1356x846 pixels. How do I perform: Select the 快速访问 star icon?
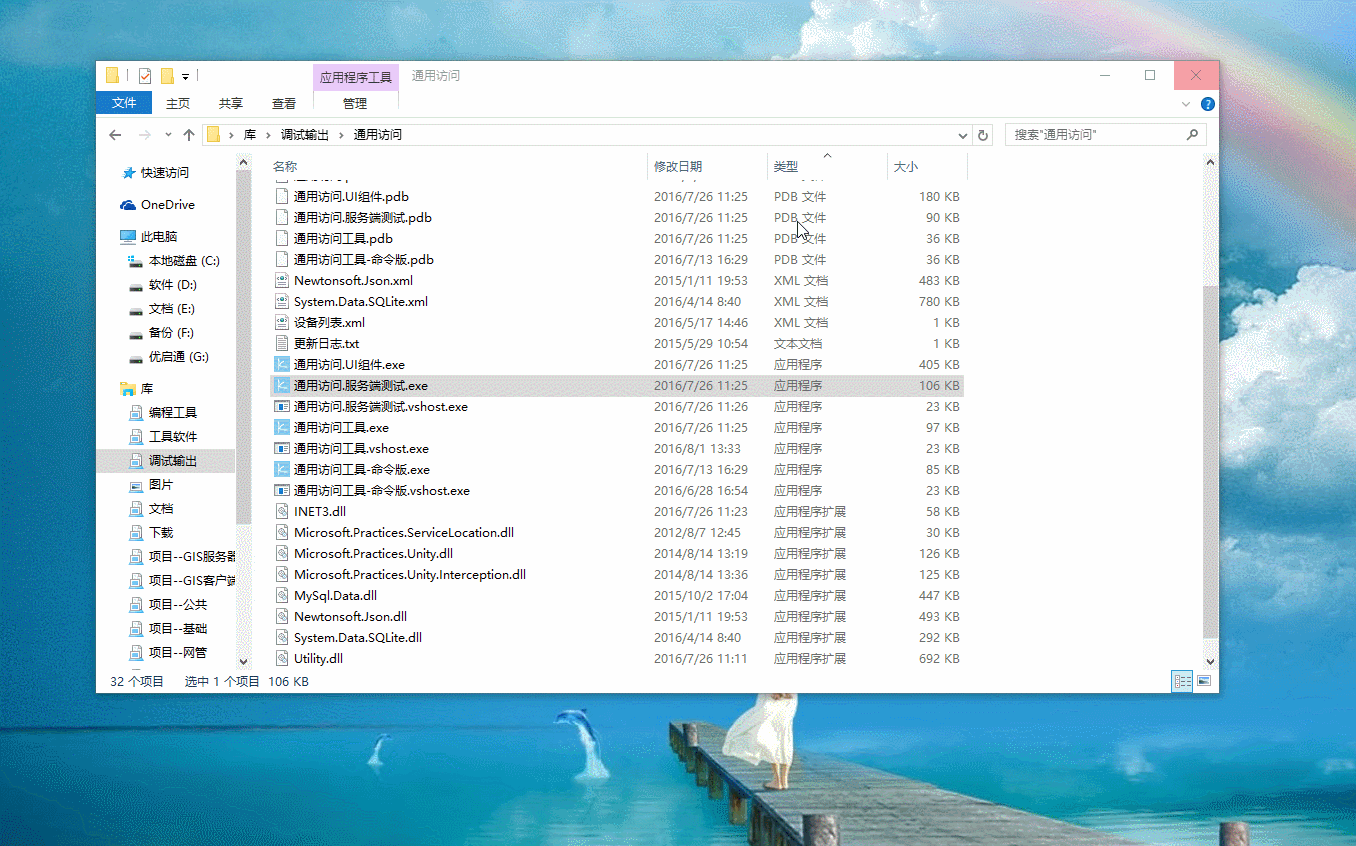(x=128, y=173)
